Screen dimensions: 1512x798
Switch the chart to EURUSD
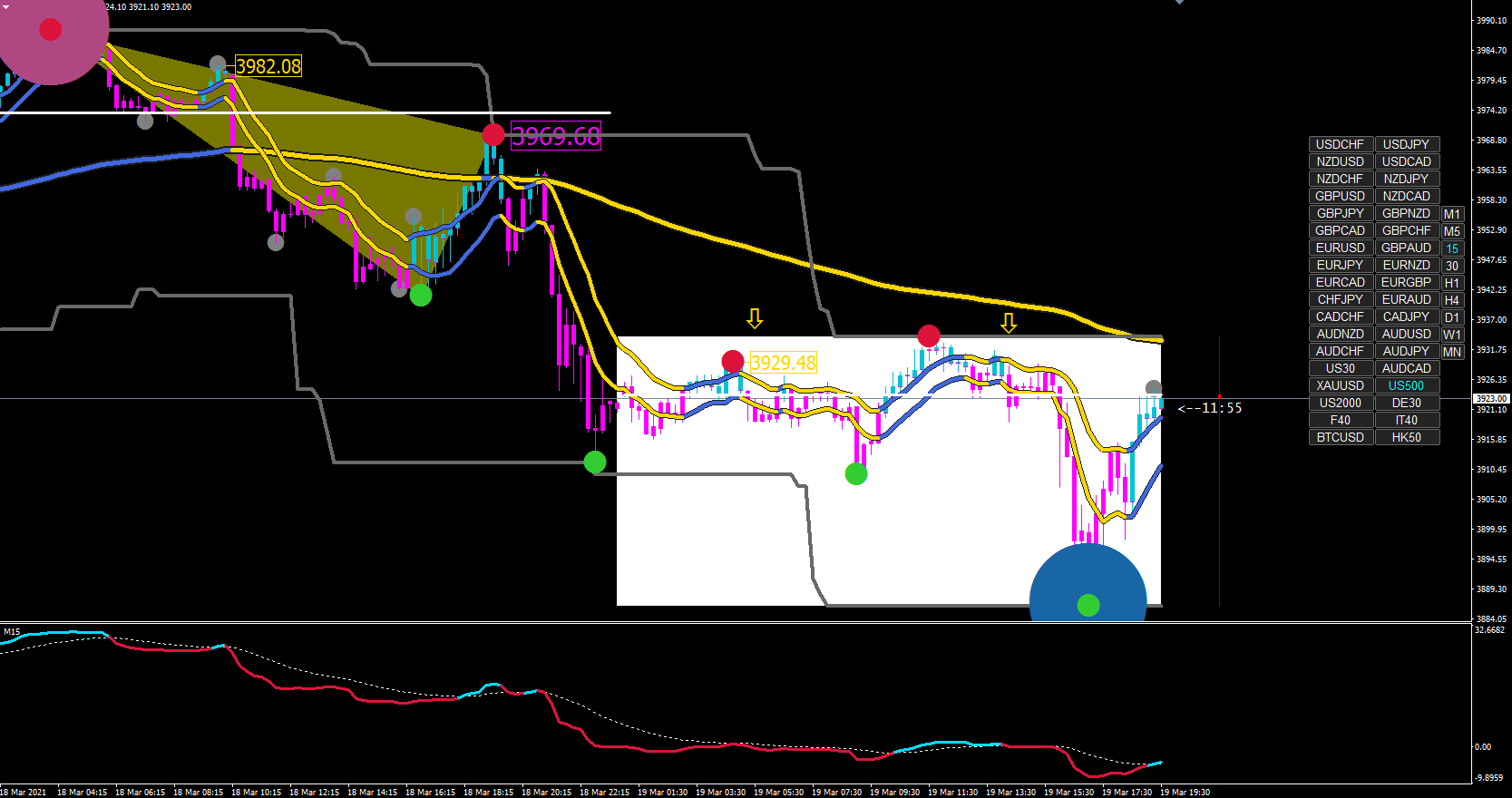pyautogui.click(x=1340, y=248)
